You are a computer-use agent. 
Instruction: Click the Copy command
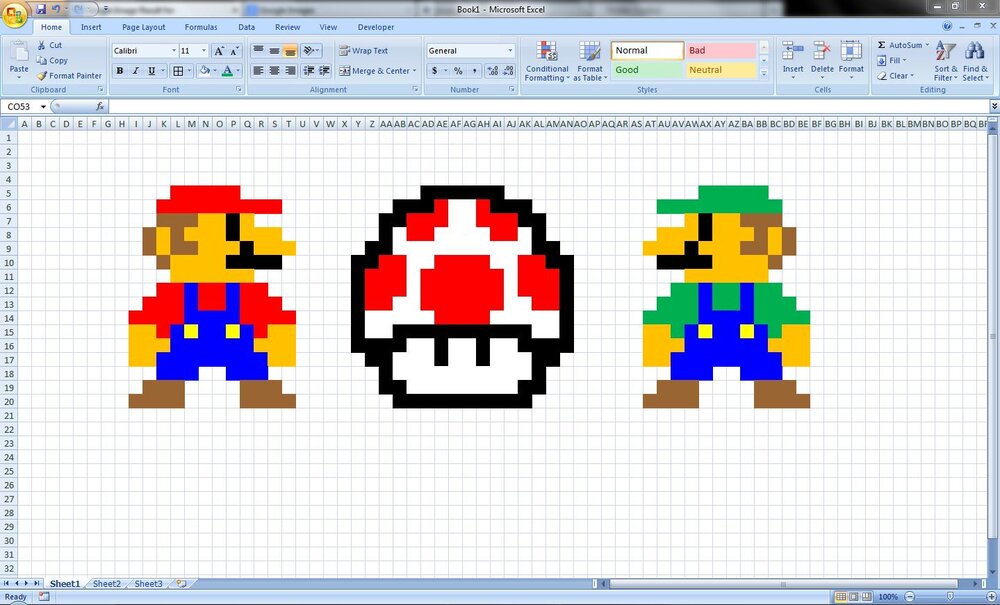coord(52,60)
